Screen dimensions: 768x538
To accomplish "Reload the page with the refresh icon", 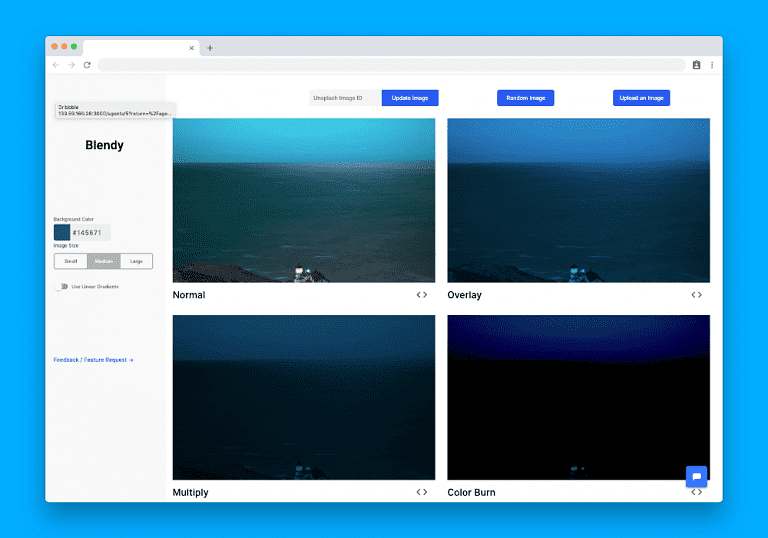I will [x=88, y=65].
